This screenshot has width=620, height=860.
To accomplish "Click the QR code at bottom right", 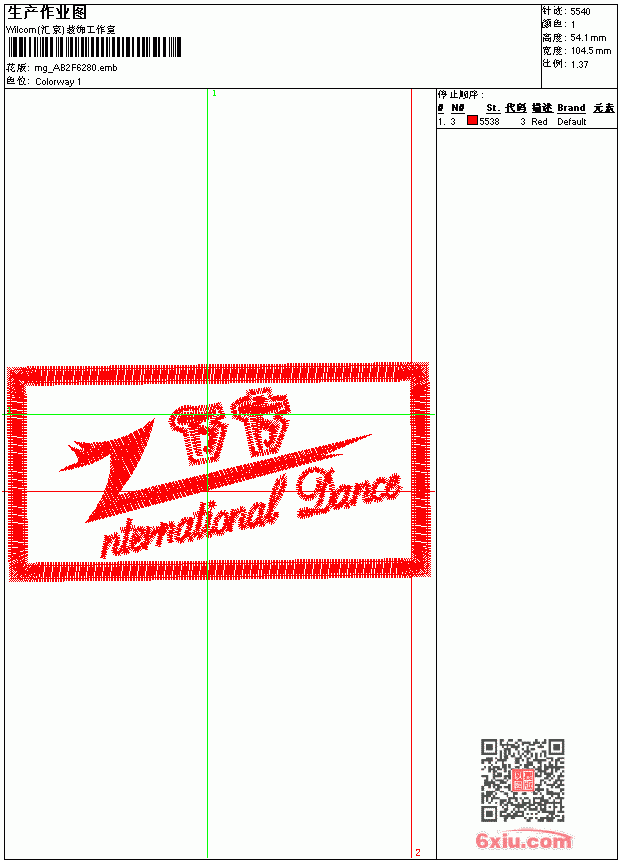I will tap(523, 779).
